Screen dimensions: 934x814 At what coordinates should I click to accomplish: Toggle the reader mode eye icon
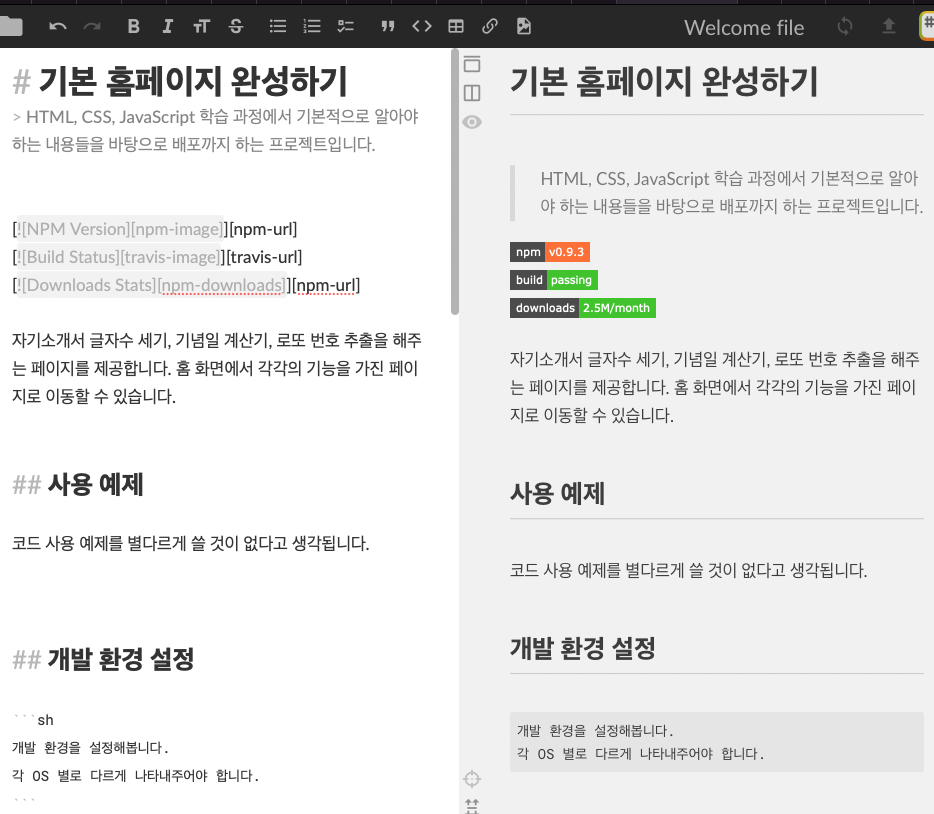pyautogui.click(x=472, y=122)
